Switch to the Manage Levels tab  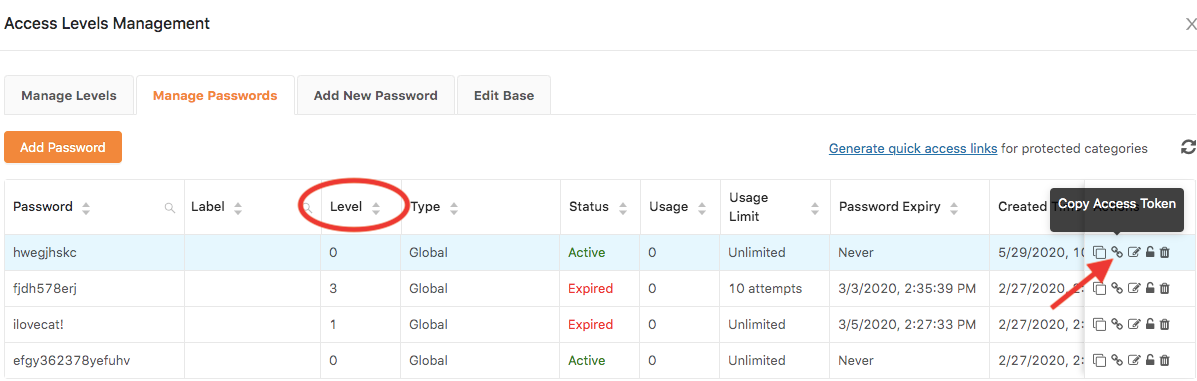click(69, 95)
